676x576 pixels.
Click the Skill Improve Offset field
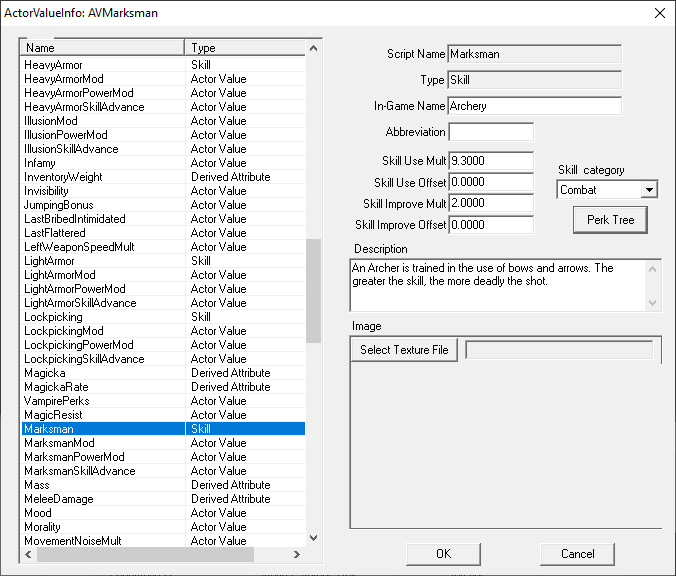pos(491,225)
